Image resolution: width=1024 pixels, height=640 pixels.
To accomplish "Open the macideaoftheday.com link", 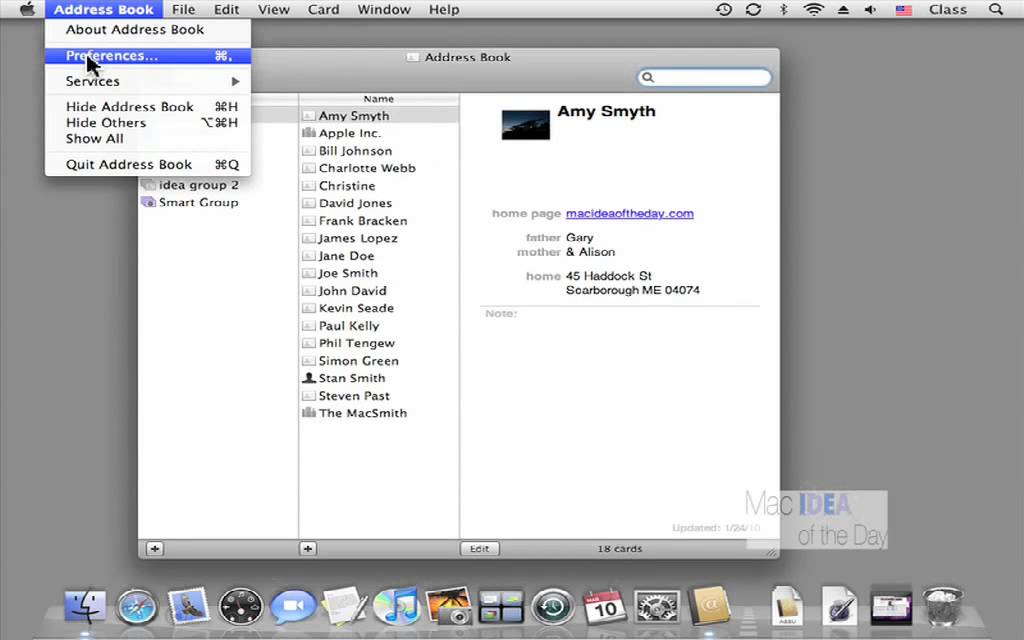I will point(630,214).
